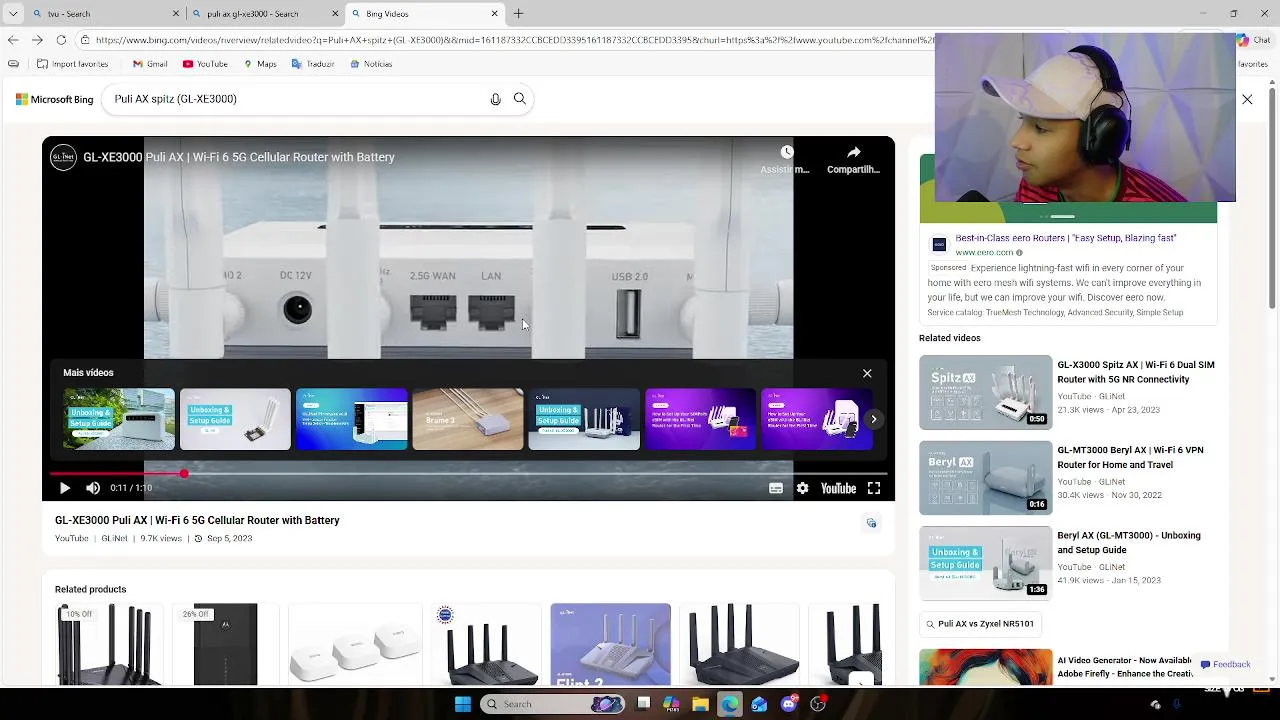Click the browser forward arrow
The image size is (1280, 720).
(x=37, y=40)
